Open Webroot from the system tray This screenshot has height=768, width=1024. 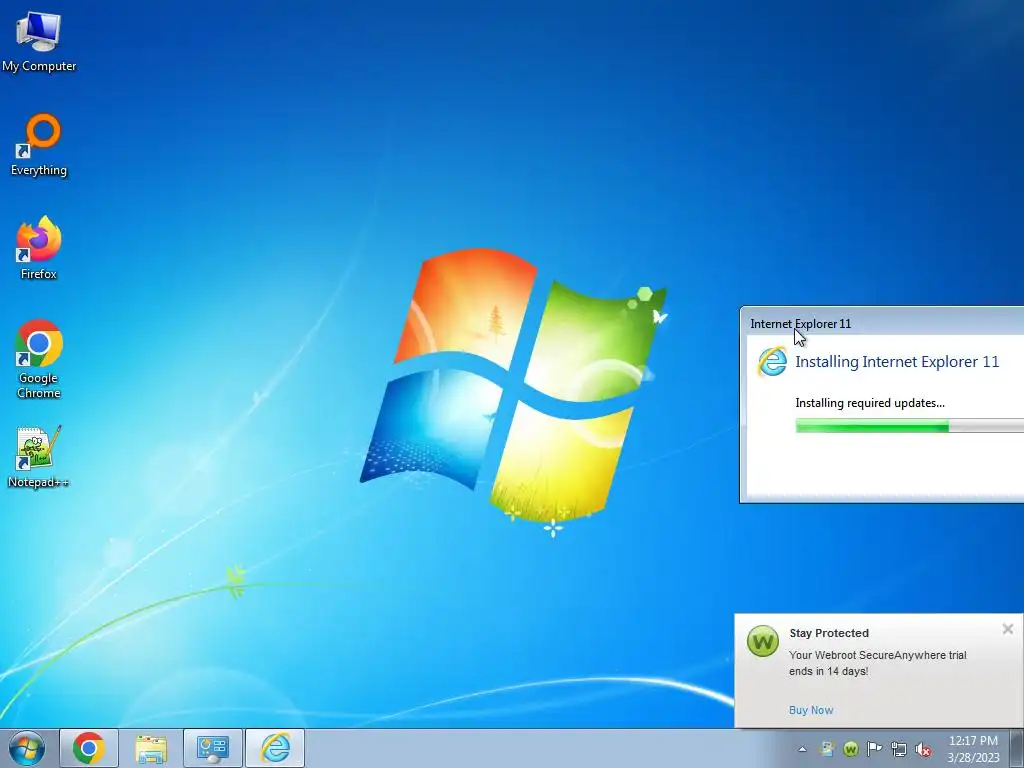tap(850, 749)
